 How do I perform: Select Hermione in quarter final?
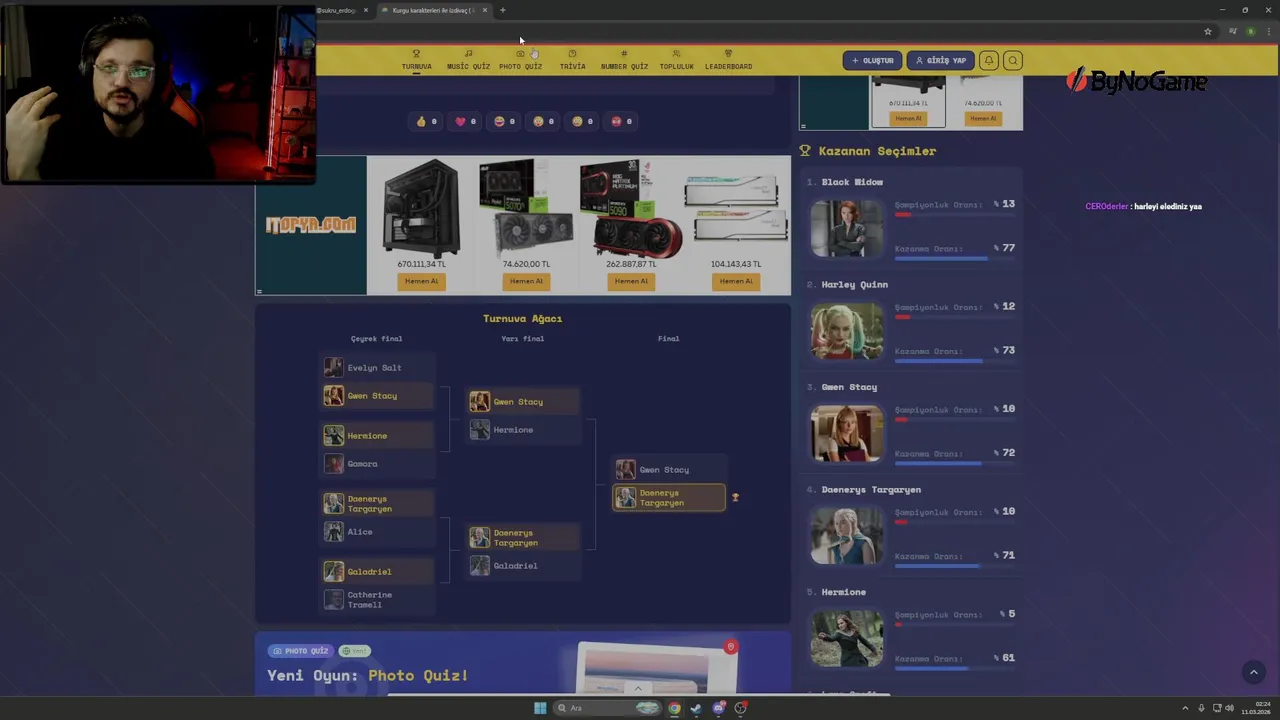click(x=378, y=436)
